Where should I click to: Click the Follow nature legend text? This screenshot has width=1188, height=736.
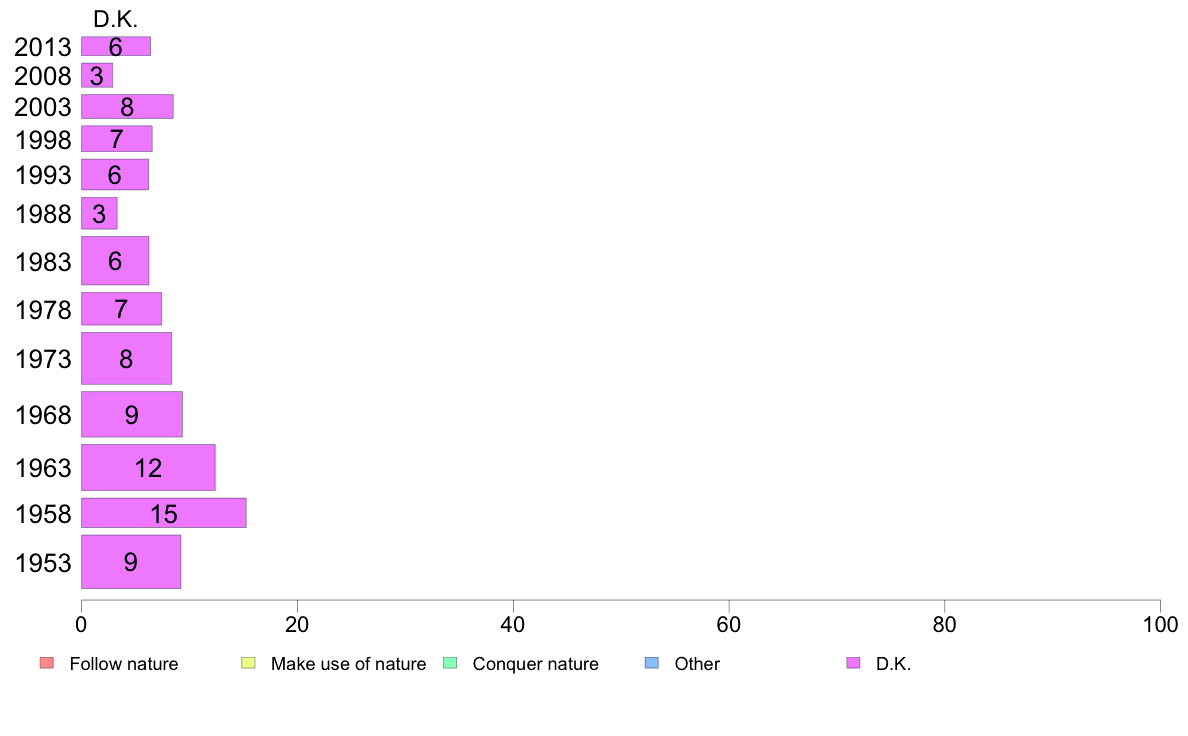123,664
